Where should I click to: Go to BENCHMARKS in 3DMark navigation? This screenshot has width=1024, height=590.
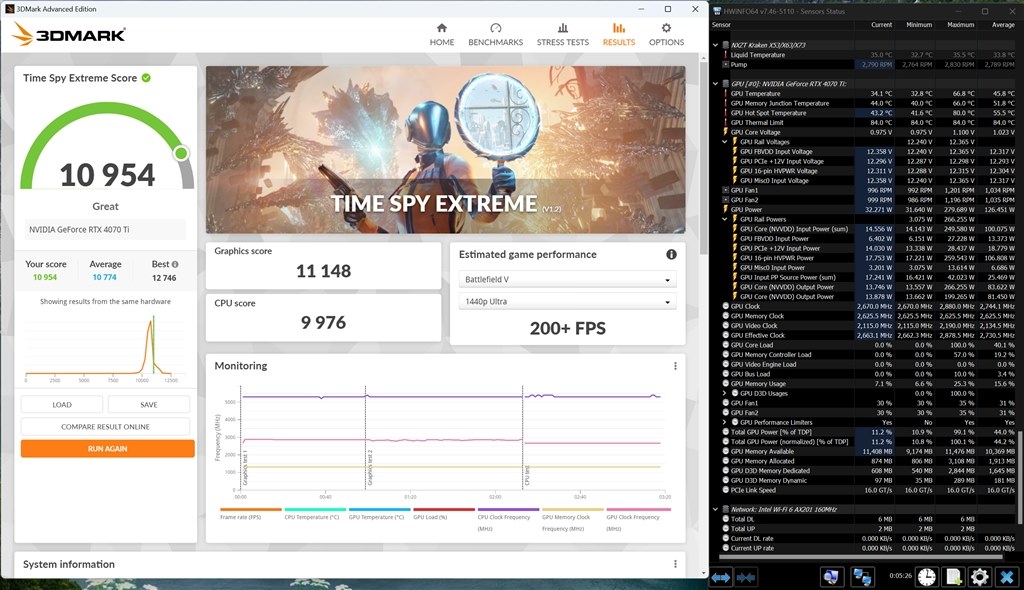point(495,35)
